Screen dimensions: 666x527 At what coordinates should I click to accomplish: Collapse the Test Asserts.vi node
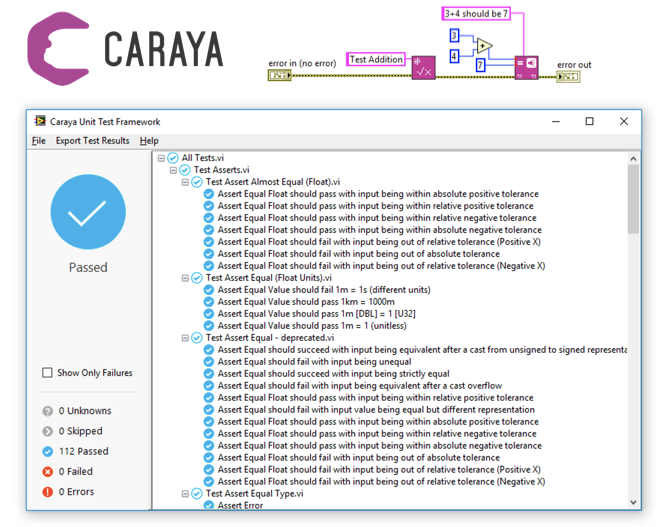click(173, 170)
